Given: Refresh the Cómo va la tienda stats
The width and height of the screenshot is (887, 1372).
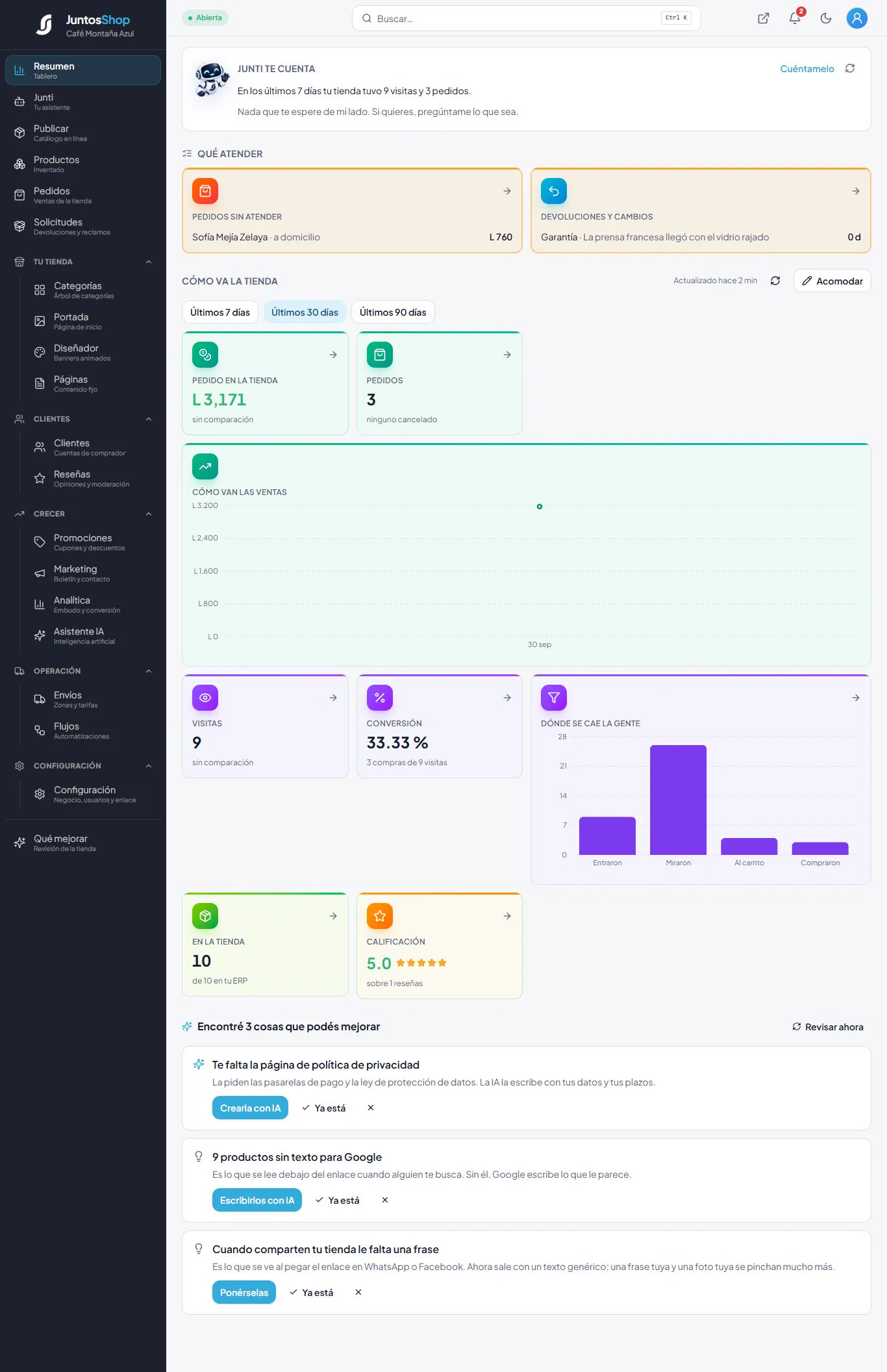Looking at the screenshot, I should coord(775,281).
